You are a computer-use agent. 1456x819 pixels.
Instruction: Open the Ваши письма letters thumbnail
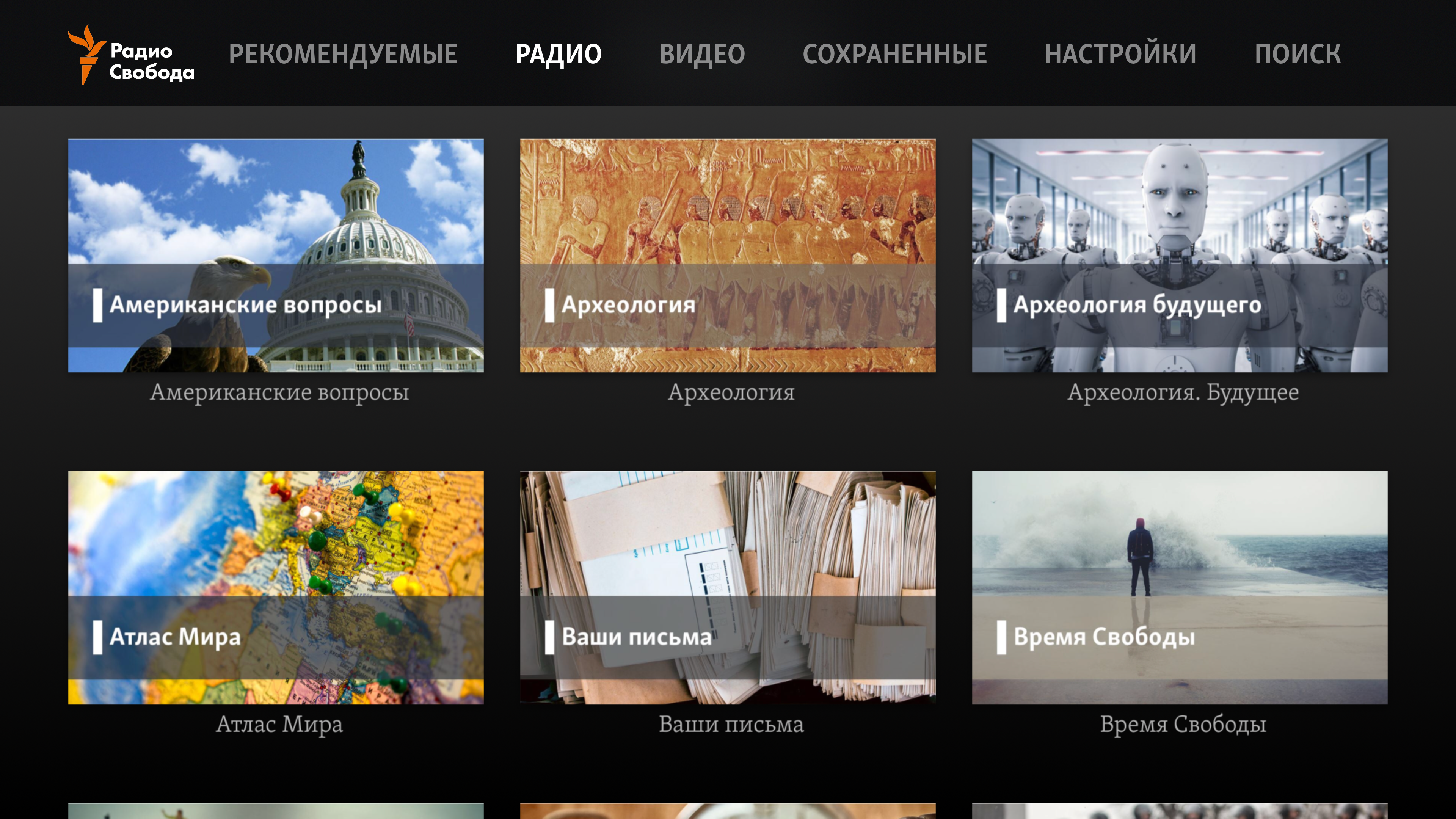pos(728,588)
